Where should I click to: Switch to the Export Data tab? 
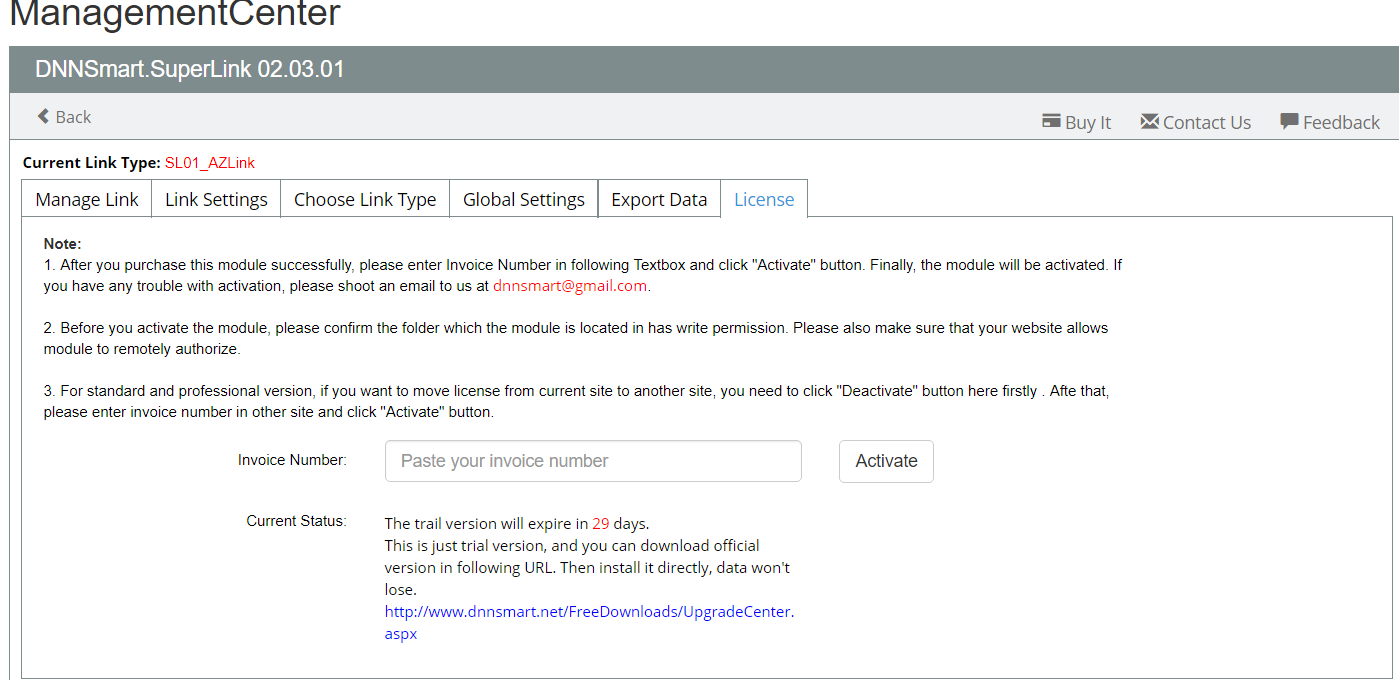[659, 199]
